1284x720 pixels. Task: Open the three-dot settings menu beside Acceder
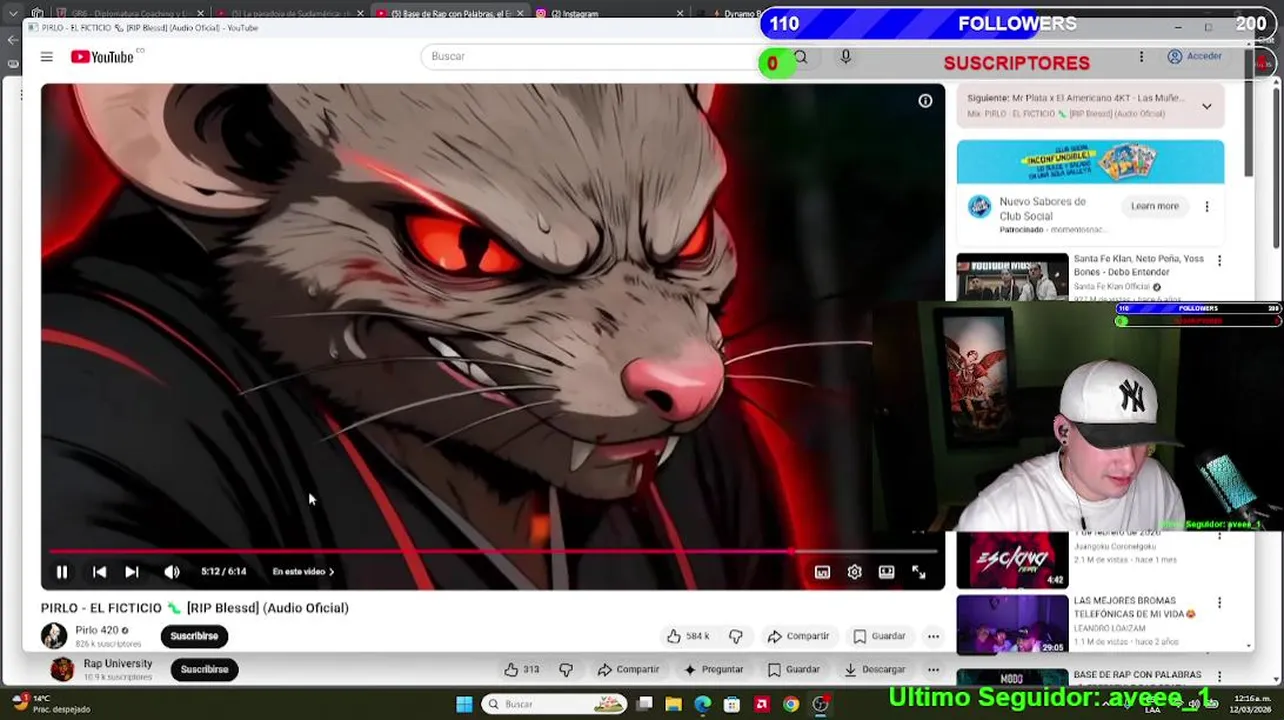click(1141, 57)
